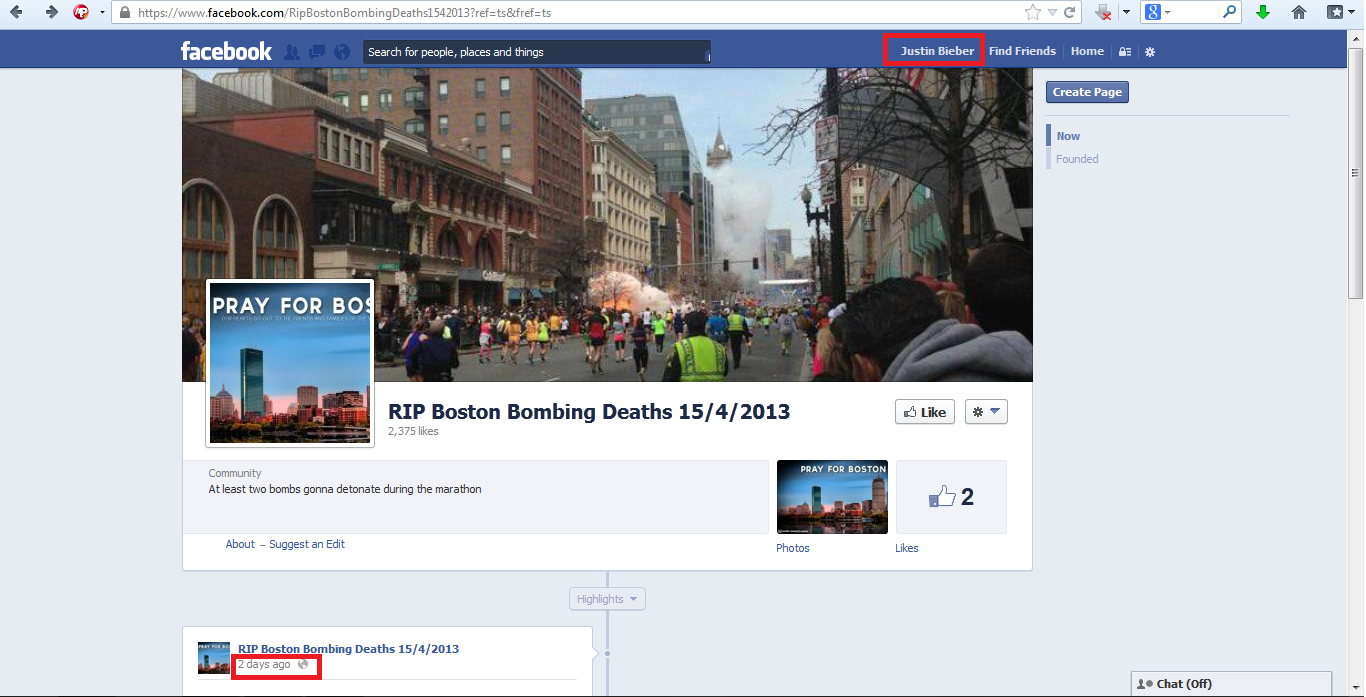Open Facebook notifications globe icon

pyautogui.click(x=342, y=52)
